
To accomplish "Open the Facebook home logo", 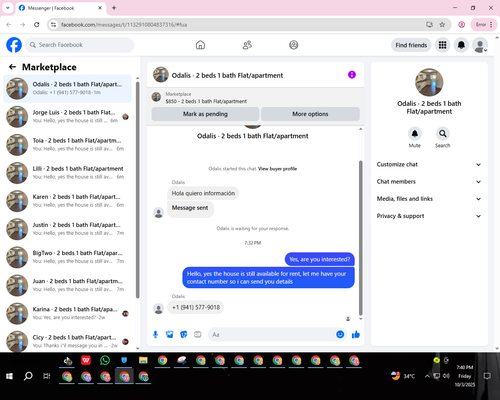I will click(x=14, y=45).
